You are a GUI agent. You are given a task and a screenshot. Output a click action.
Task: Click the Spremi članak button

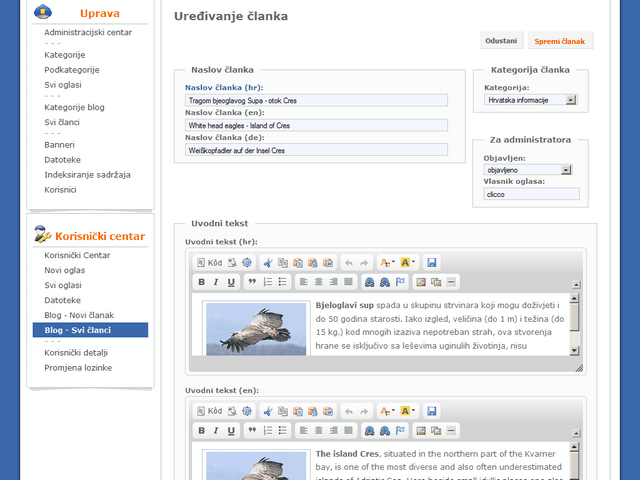[561, 41]
